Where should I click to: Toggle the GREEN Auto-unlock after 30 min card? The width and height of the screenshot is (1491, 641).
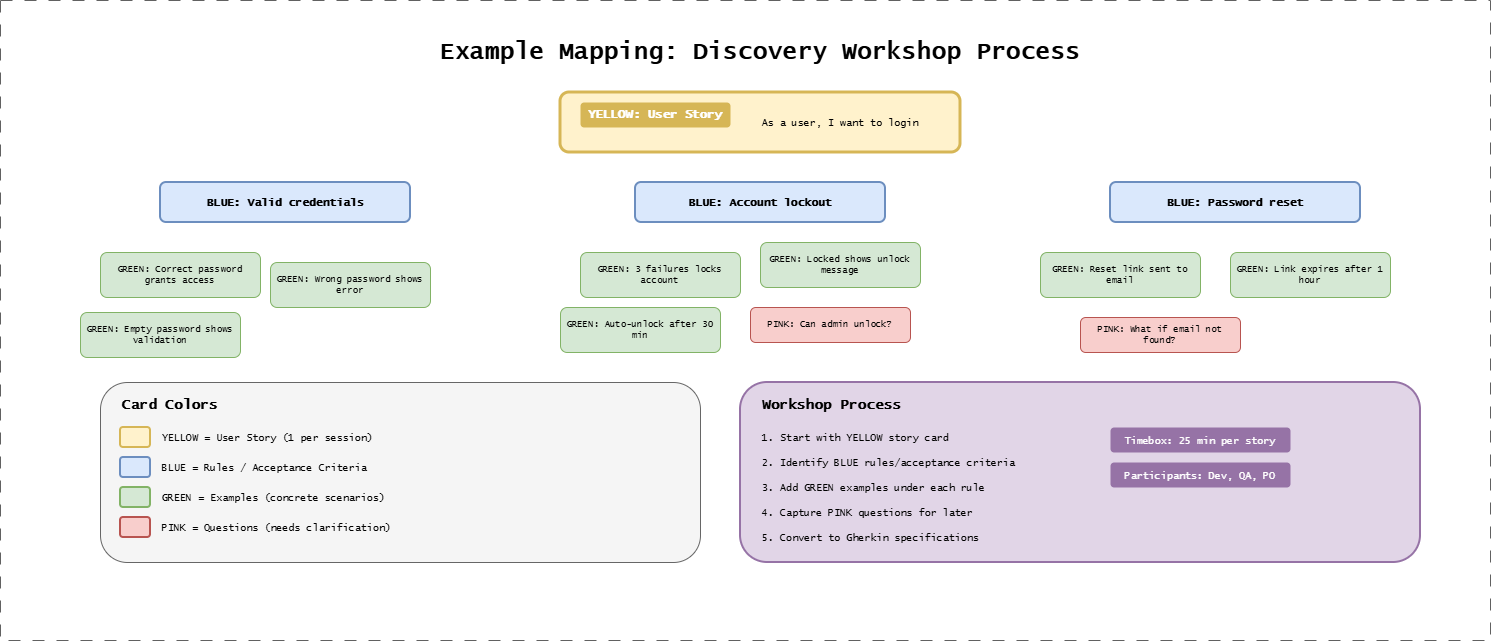click(x=640, y=329)
